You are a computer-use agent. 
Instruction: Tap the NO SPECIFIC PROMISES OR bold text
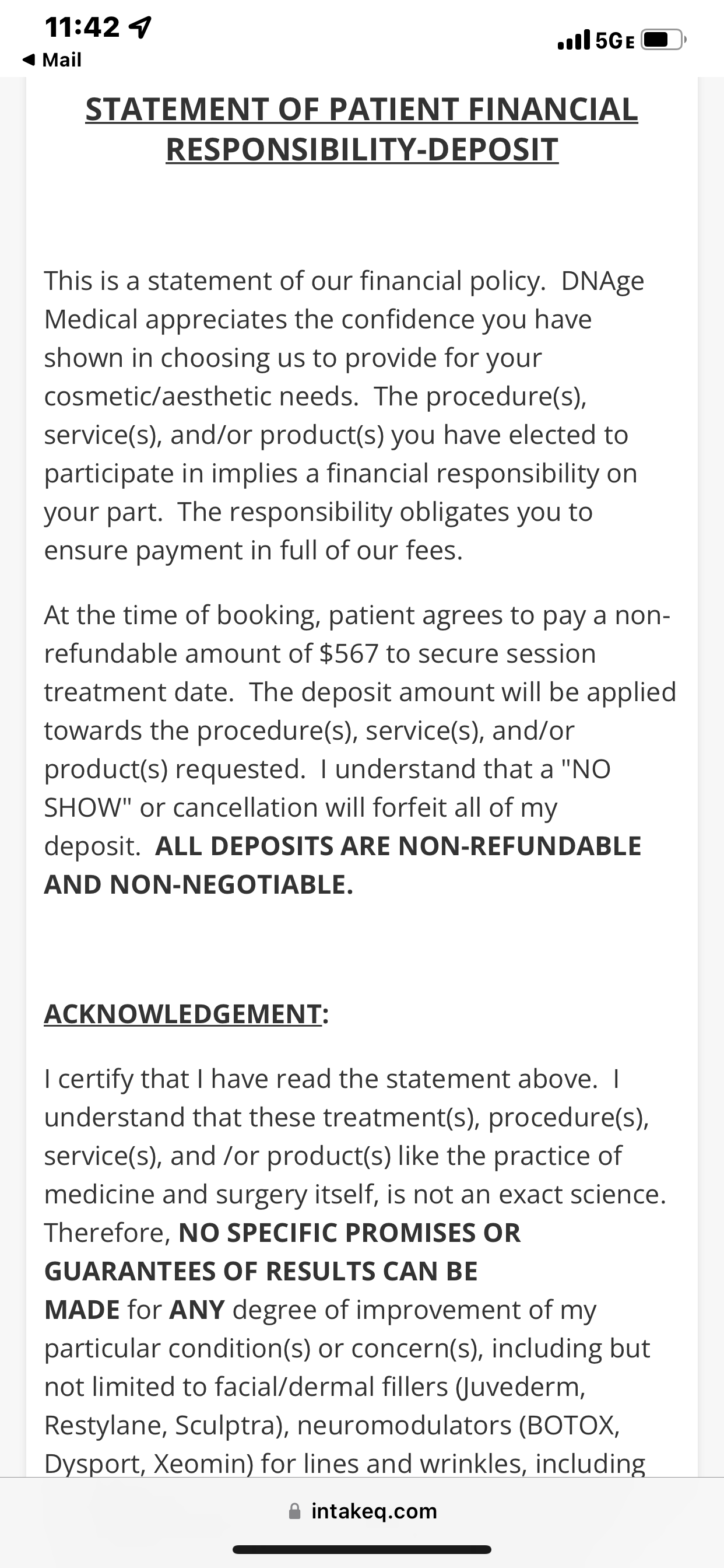349,1233
